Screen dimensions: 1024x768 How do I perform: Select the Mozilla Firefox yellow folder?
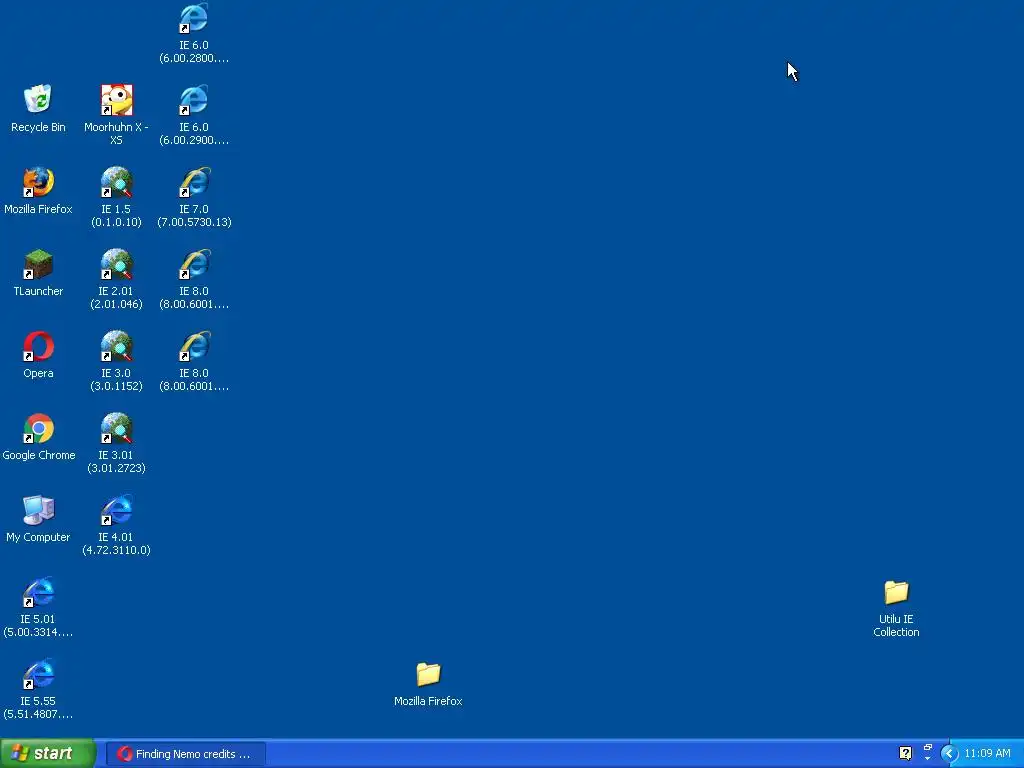tap(428, 684)
